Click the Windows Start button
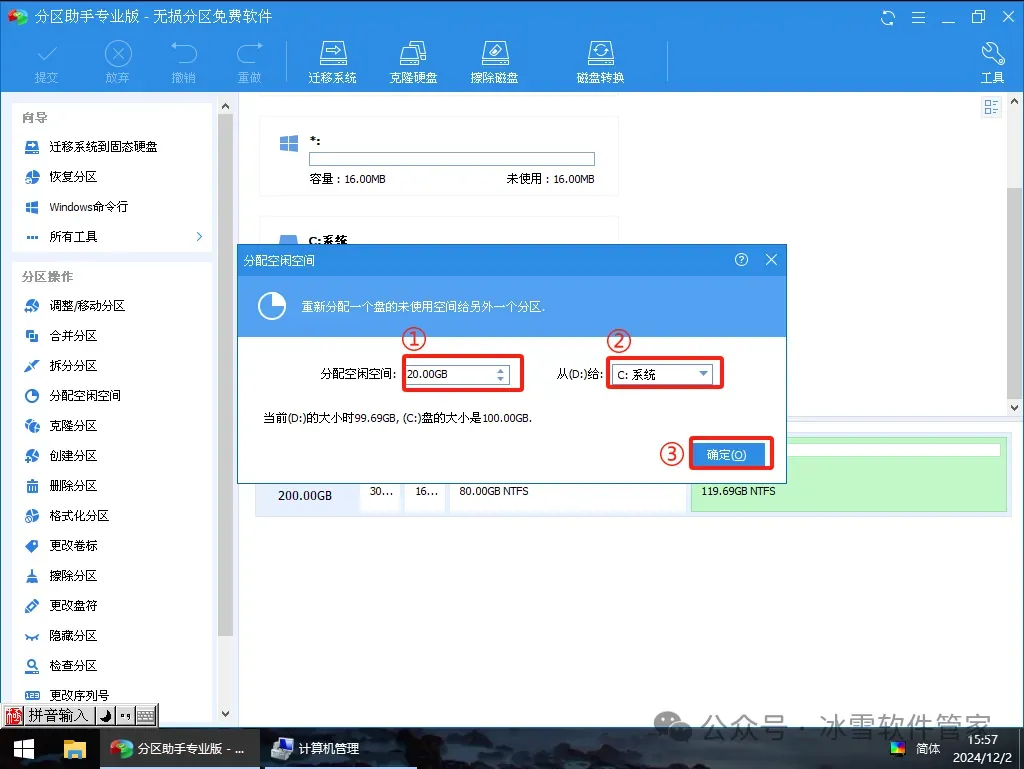The image size is (1024, 769). coord(24,749)
